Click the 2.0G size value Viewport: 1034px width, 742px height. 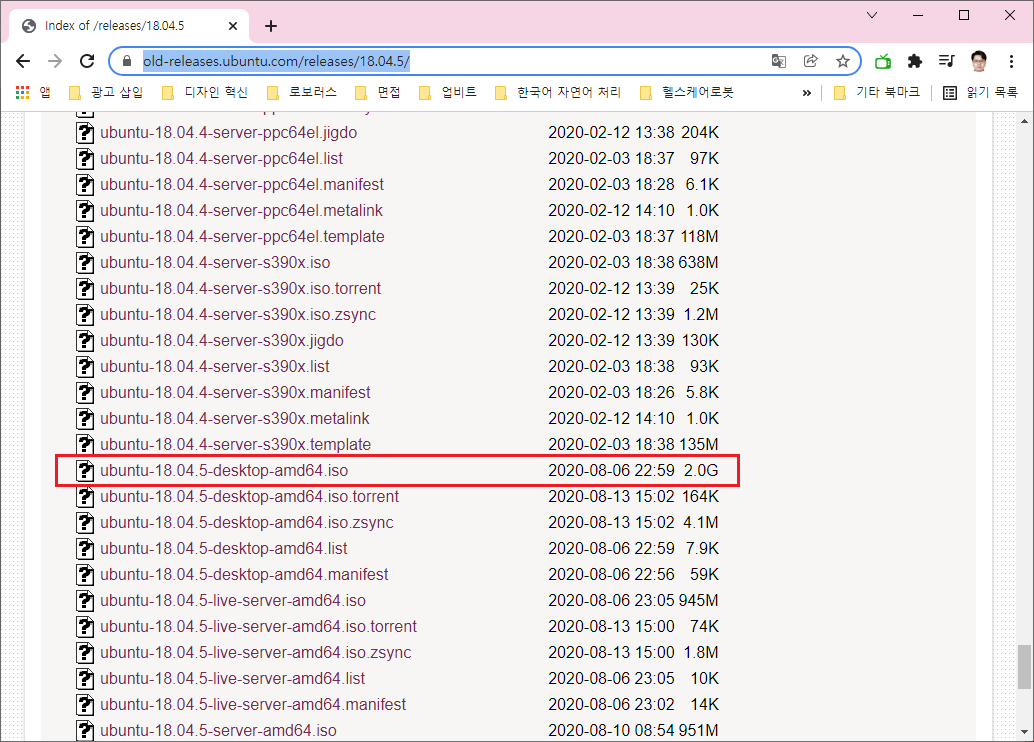click(x=701, y=471)
